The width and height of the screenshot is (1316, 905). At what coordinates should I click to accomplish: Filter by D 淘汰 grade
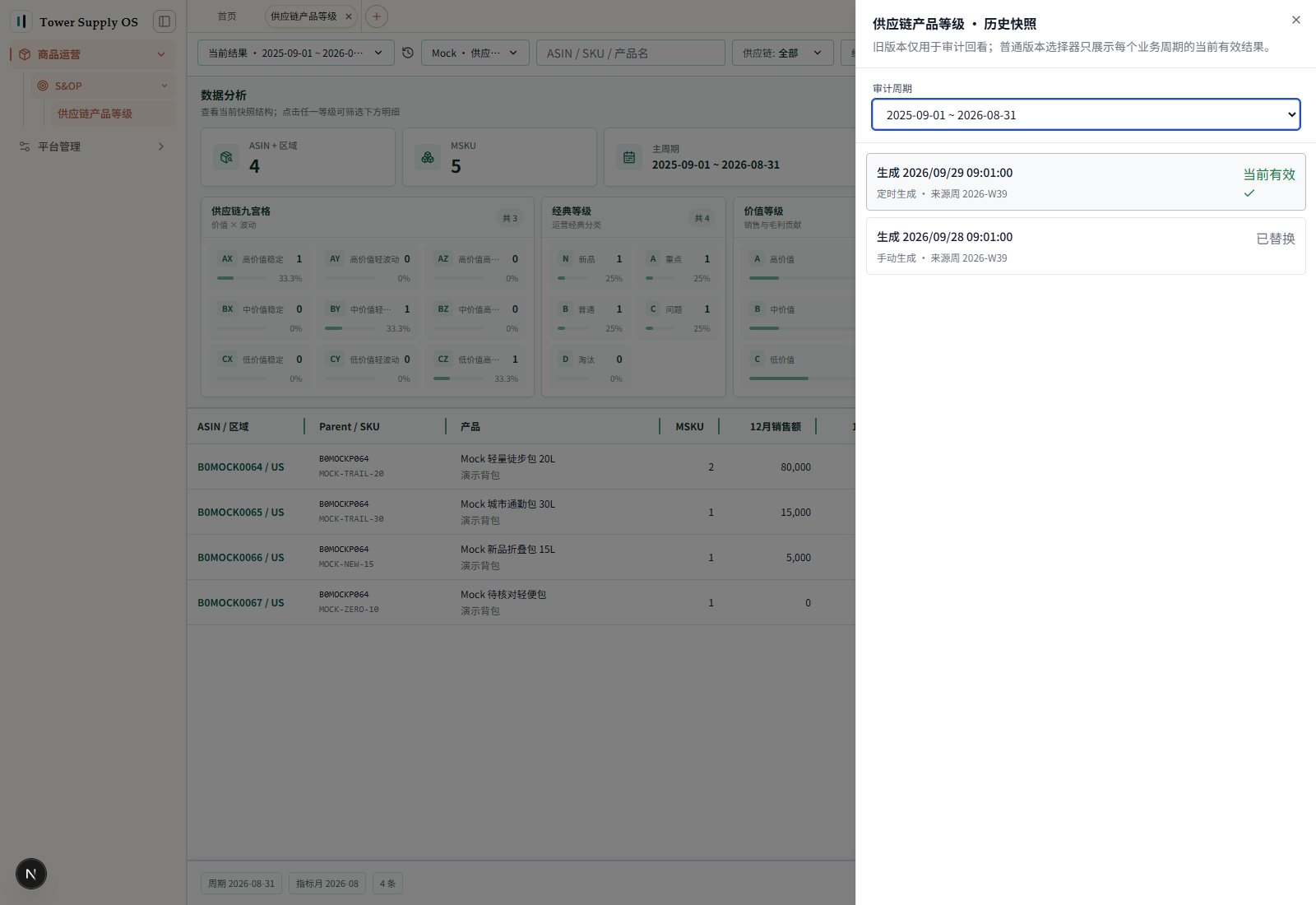click(x=590, y=368)
